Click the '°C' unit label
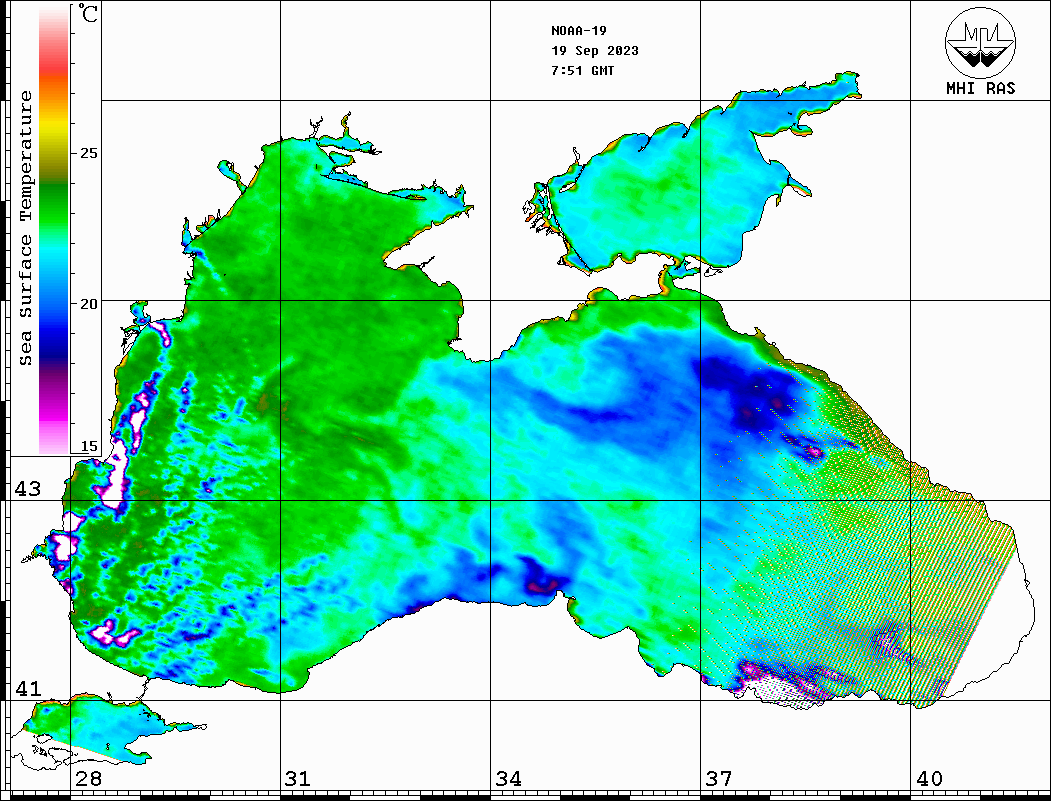 click(88, 13)
